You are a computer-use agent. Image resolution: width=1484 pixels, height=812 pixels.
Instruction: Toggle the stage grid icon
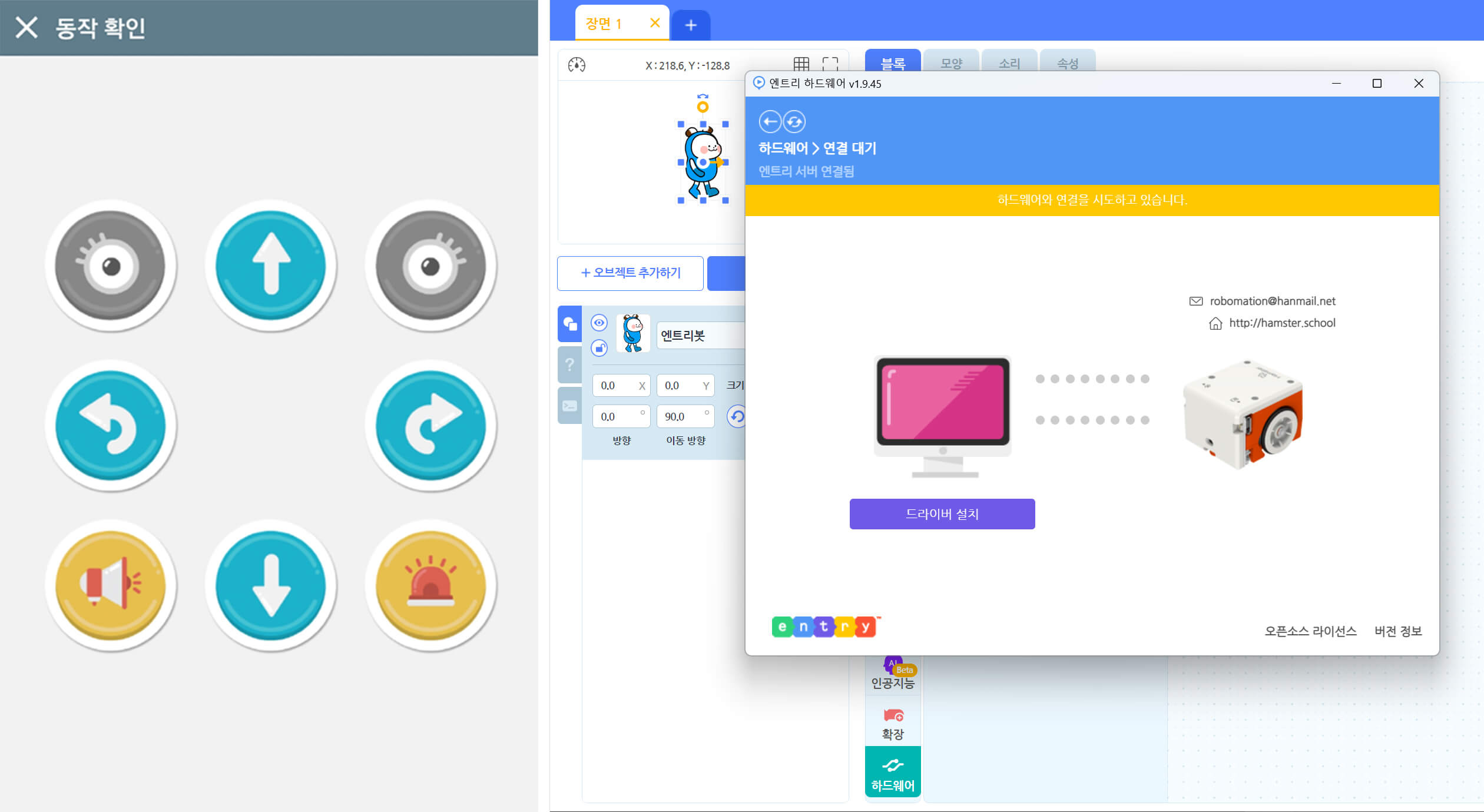801,64
